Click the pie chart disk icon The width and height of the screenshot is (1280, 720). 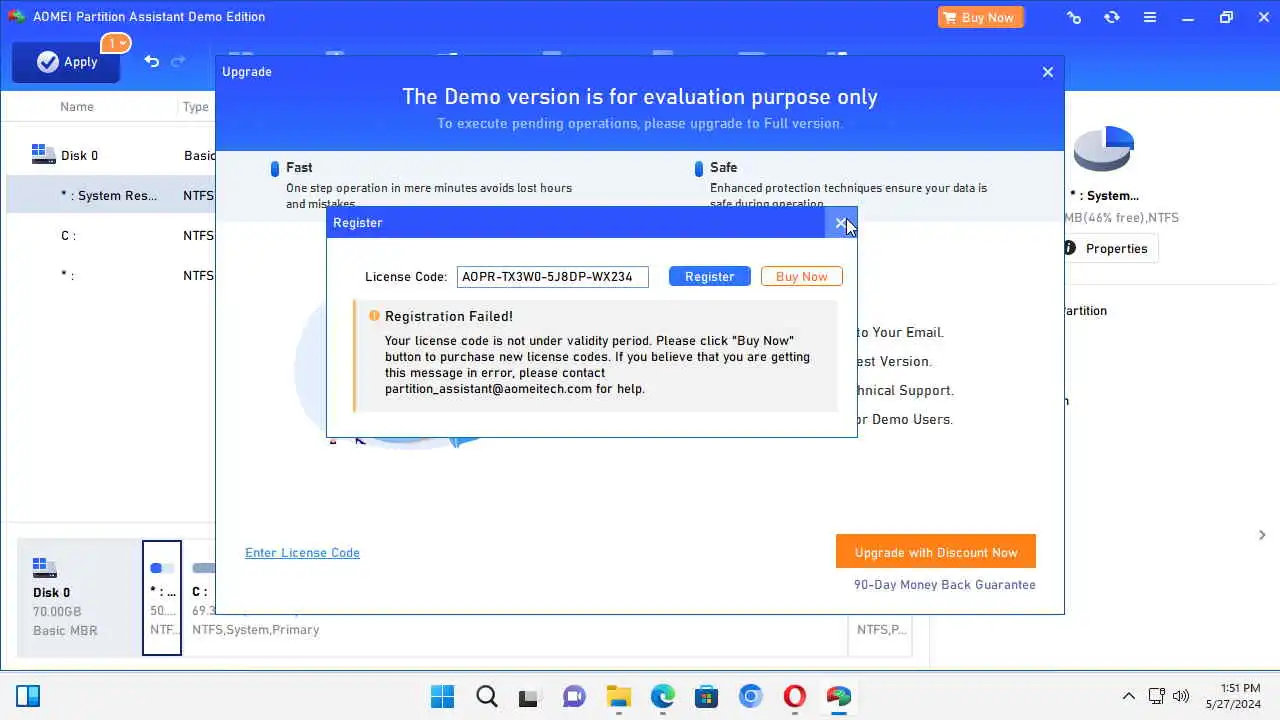[x=1104, y=149]
